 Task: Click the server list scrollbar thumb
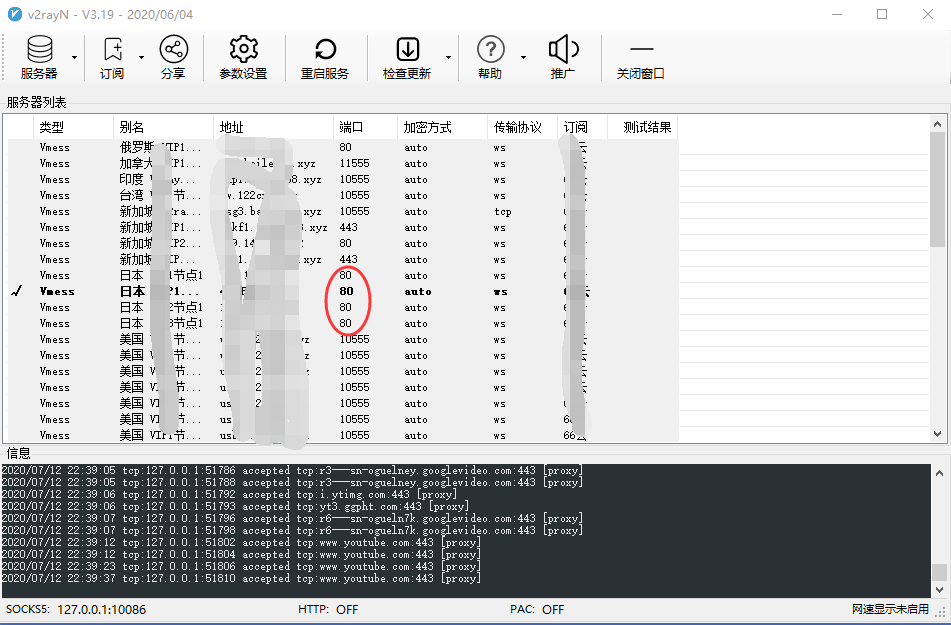937,189
